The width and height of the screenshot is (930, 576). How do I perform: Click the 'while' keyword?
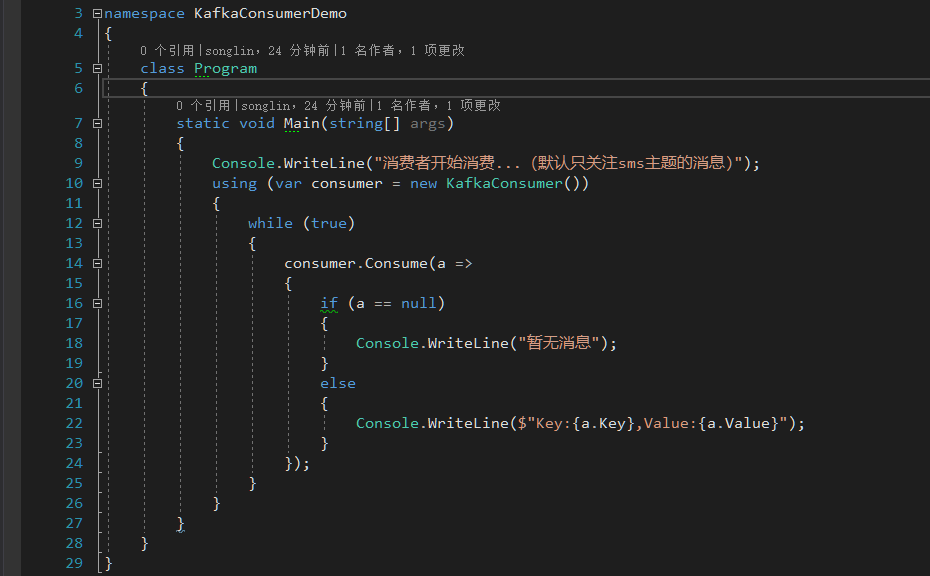270,224
